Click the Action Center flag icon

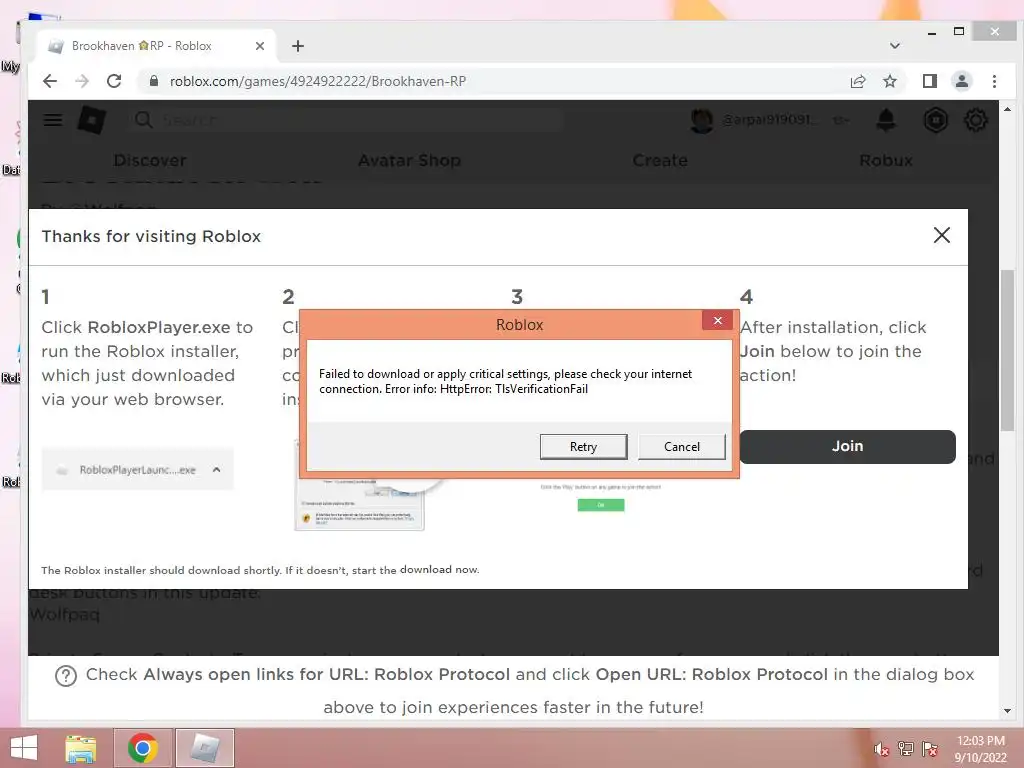click(x=929, y=749)
